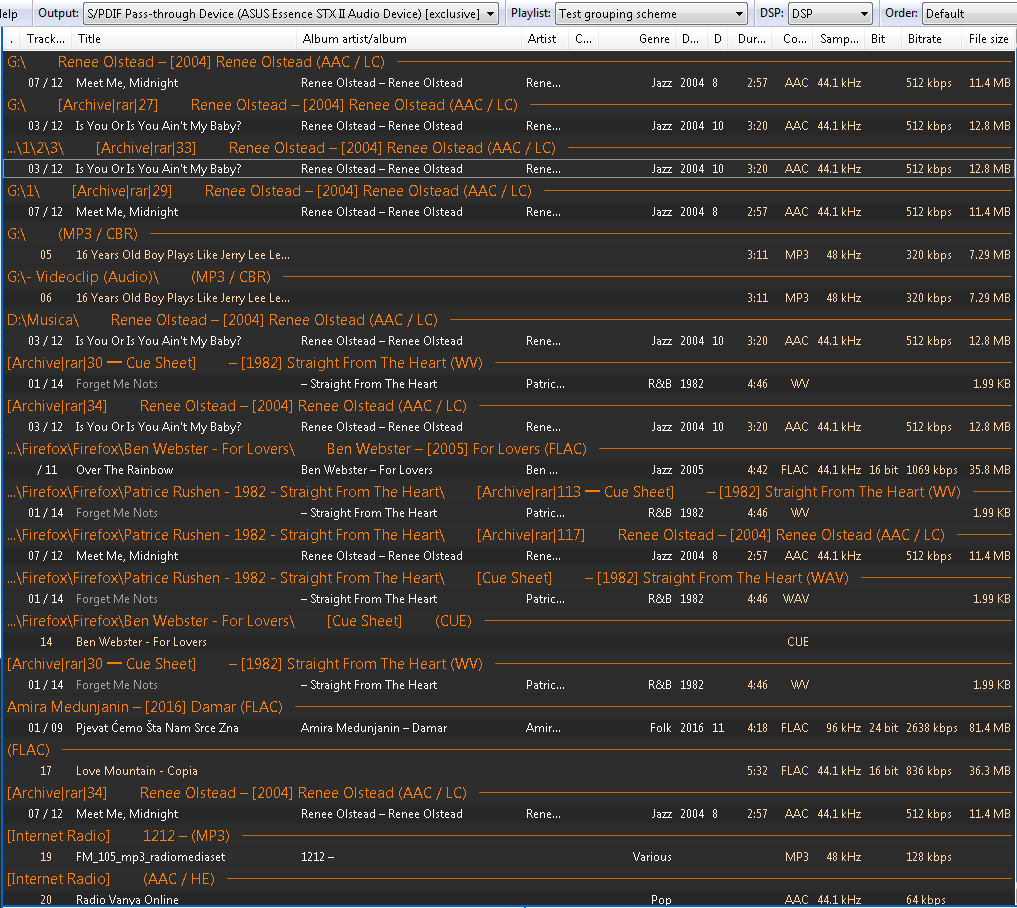1017x908 pixels.
Task: Open the Help menu
Action: click(9, 14)
